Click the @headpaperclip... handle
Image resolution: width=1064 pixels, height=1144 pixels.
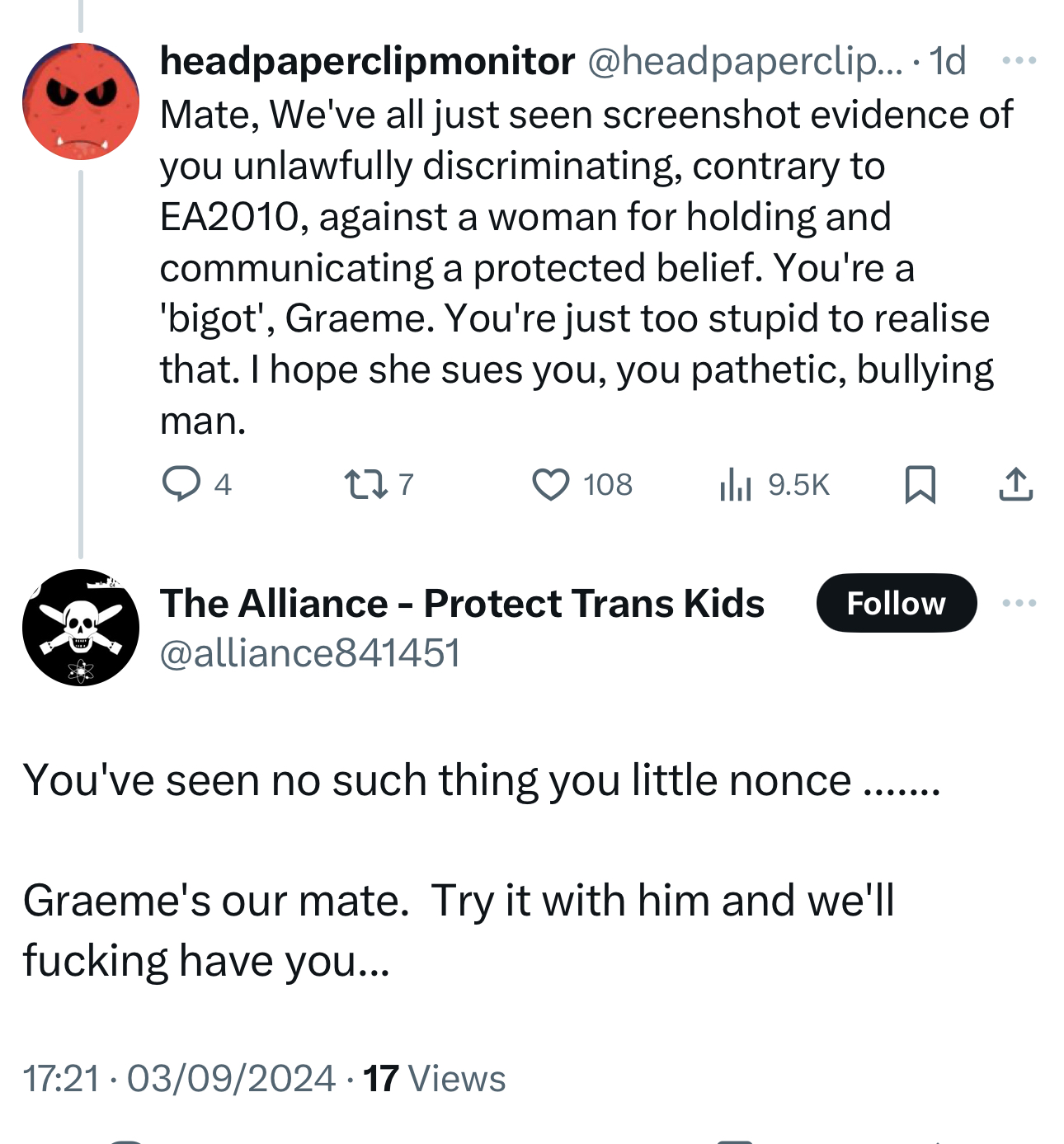point(745,61)
